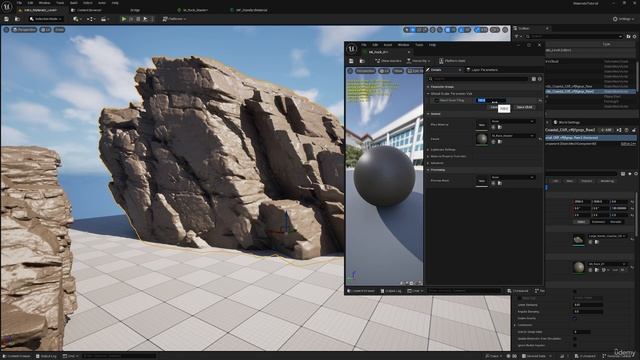640x360 pixels.
Task: Use selected asset for the Phys Material slot
Action: click(493, 127)
